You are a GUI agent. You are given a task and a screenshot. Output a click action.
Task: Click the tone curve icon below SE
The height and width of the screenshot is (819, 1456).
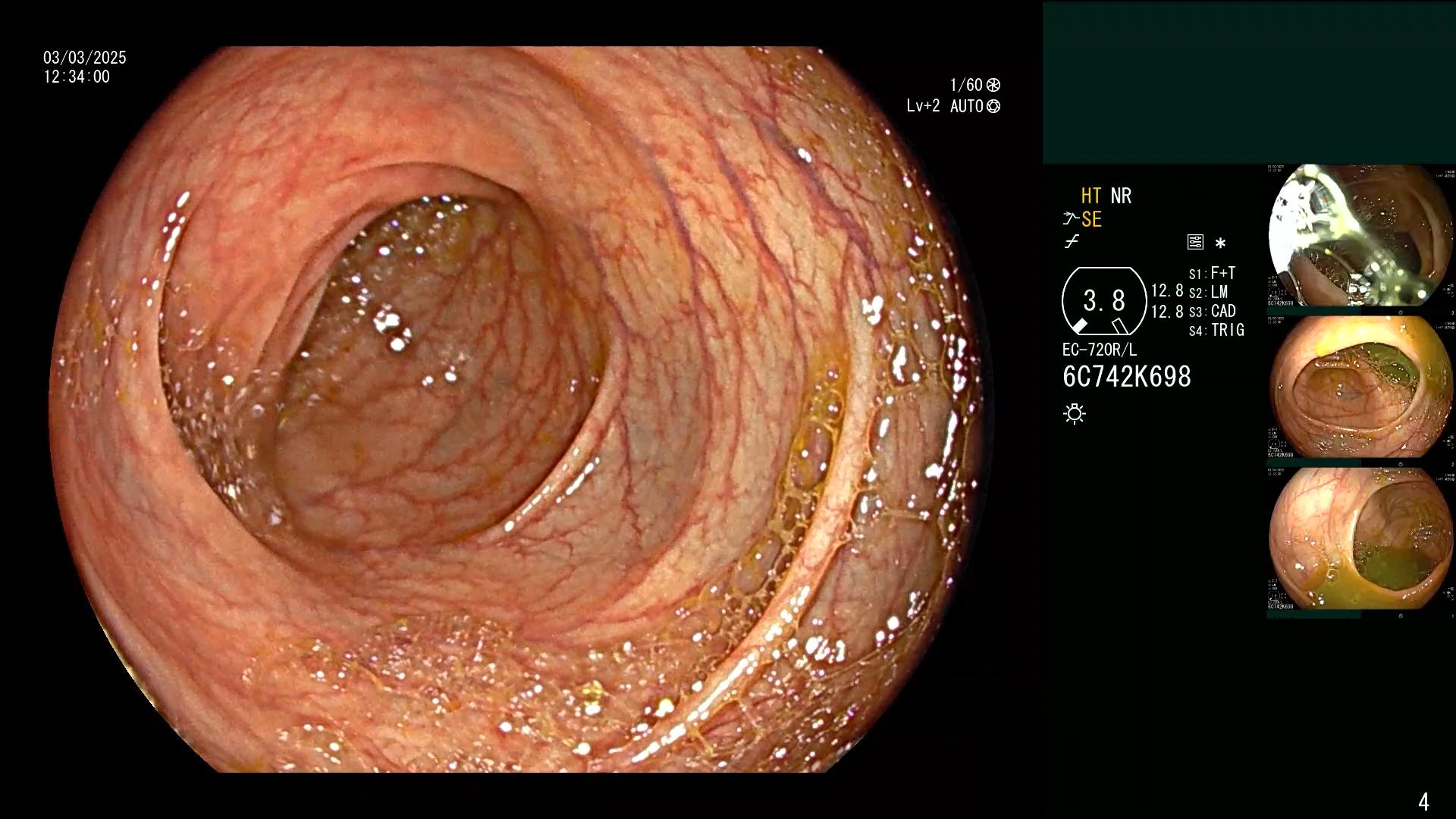click(x=1072, y=242)
